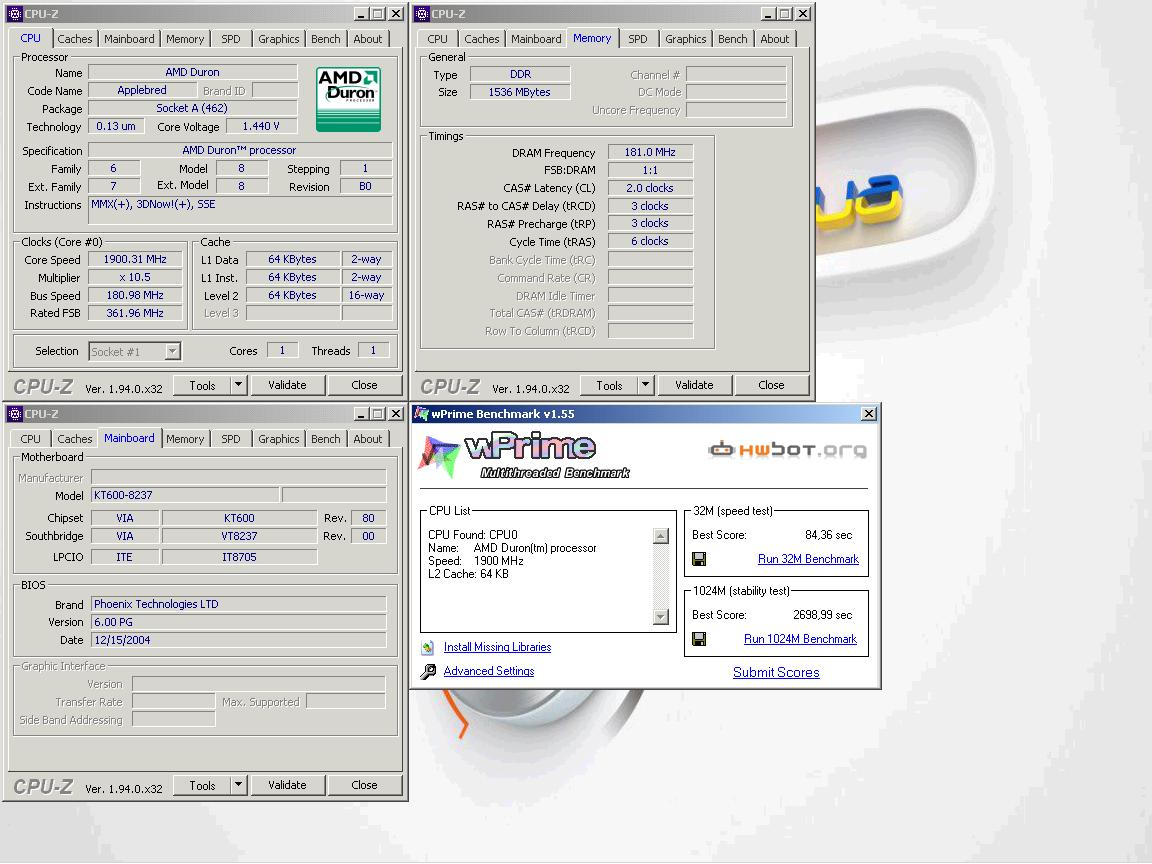Close the CPU-Z Mainboard window
This screenshot has height=864, width=1152.
(396, 414)
